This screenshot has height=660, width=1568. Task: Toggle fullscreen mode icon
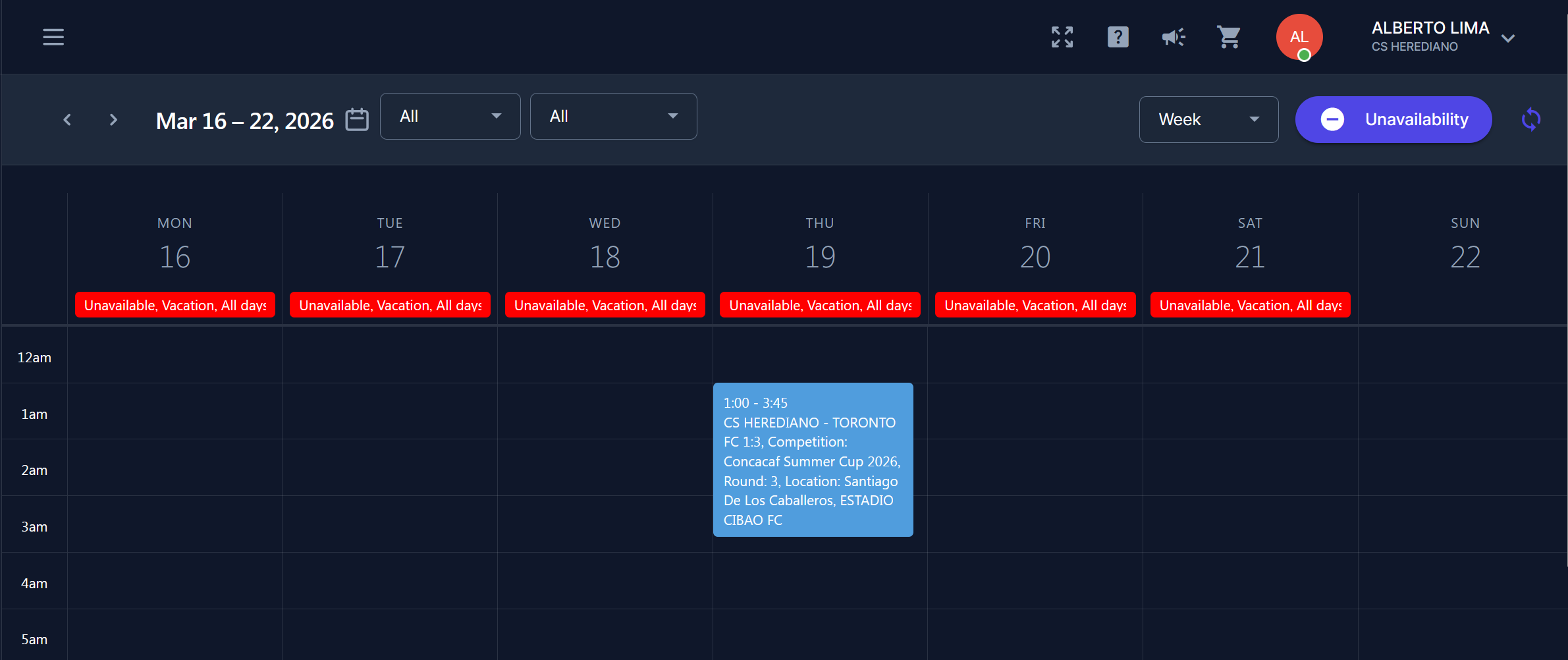point(1062,37)
